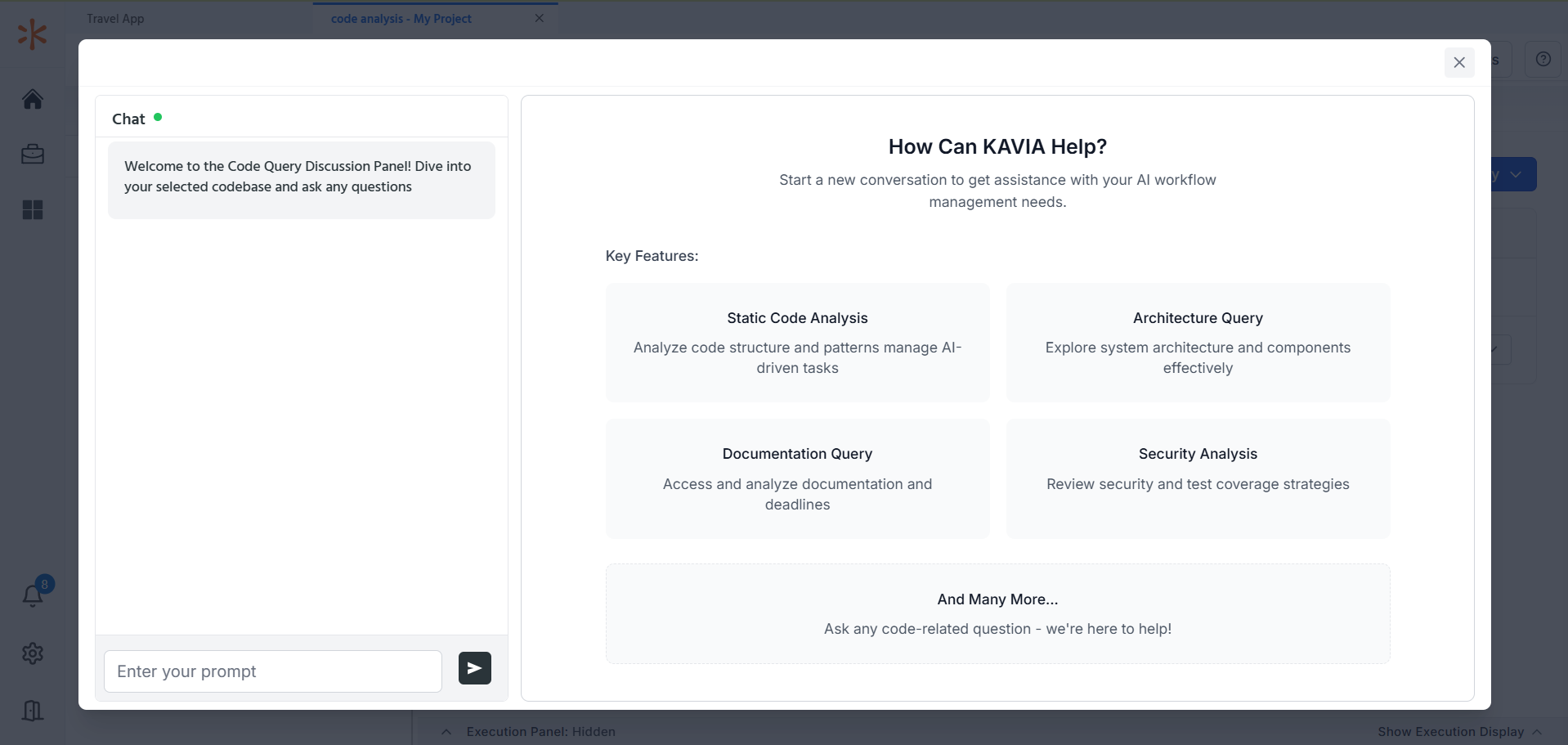
Task: Open notifications bell with badge
Action: tap(33, 595)
